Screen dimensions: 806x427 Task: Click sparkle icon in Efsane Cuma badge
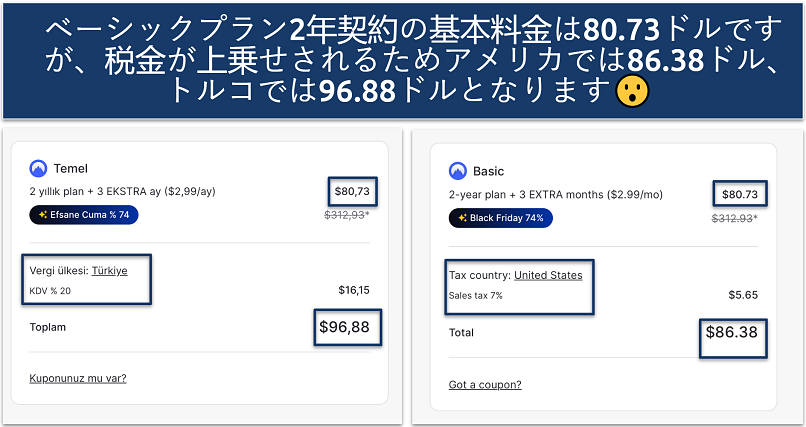click(x=42, y=214)
